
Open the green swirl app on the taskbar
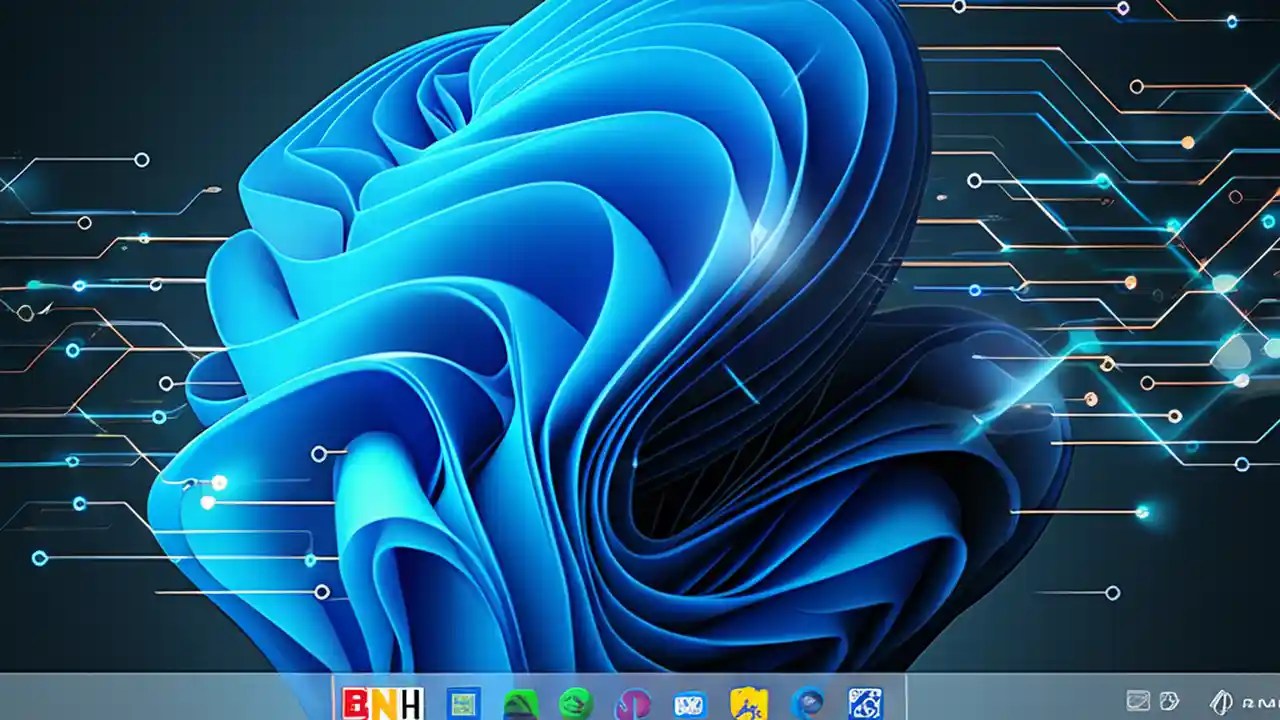coord(572,705)
